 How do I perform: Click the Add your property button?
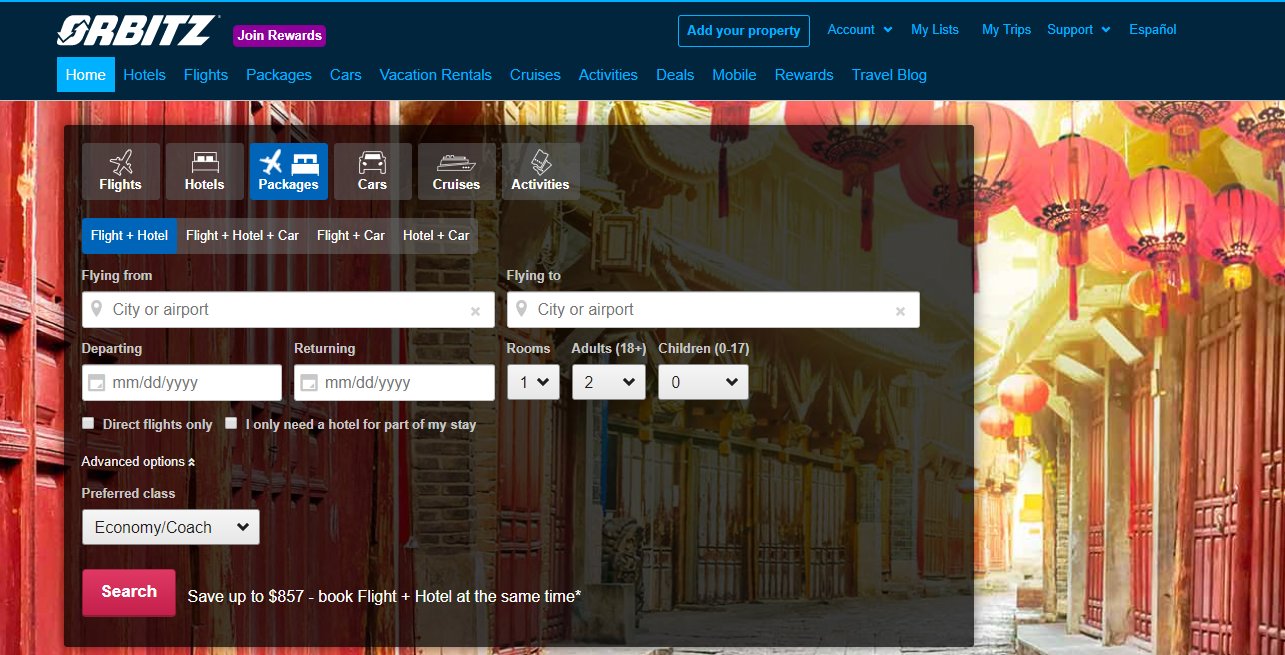coord(743,31)
